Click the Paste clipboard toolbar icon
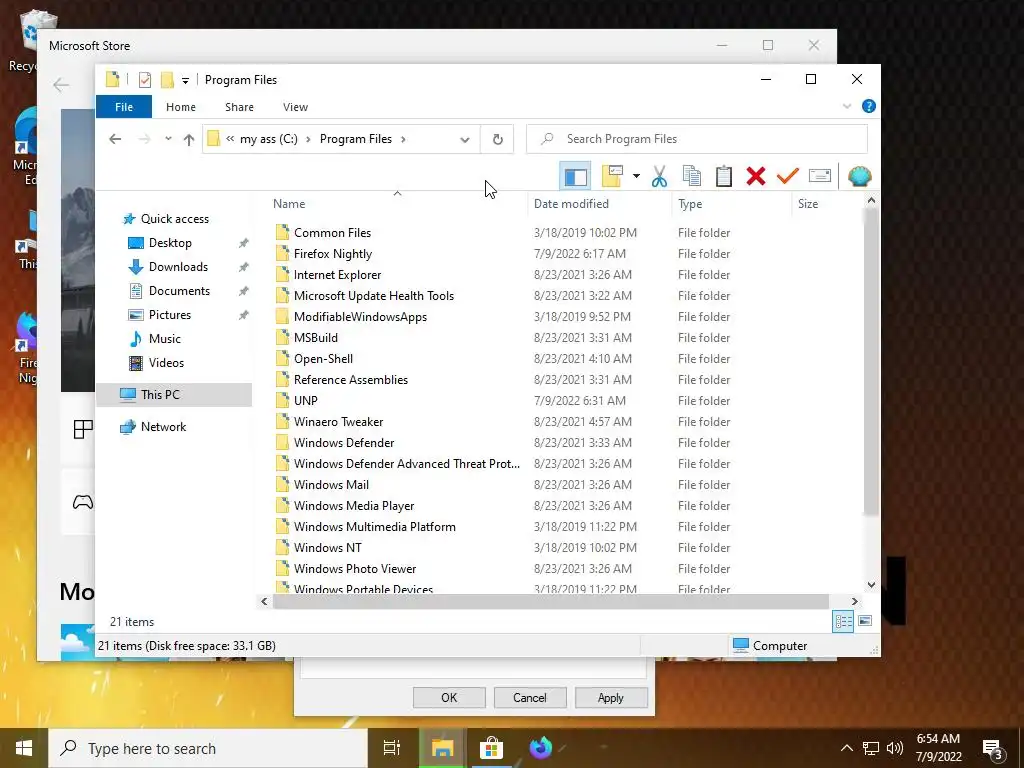Image resolution: width=1024 pixels, height=768 pixels. [724, 176]
